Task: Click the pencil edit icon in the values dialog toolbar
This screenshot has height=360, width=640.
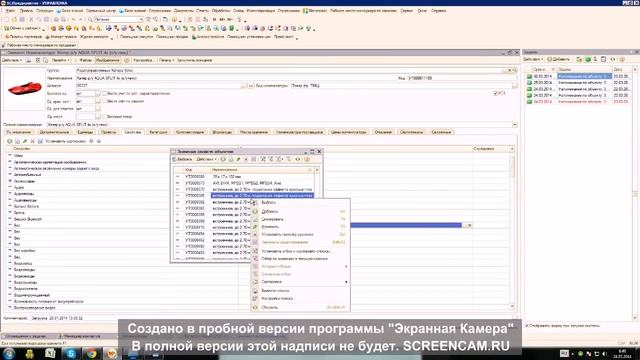Action: [x=238, y=159]
